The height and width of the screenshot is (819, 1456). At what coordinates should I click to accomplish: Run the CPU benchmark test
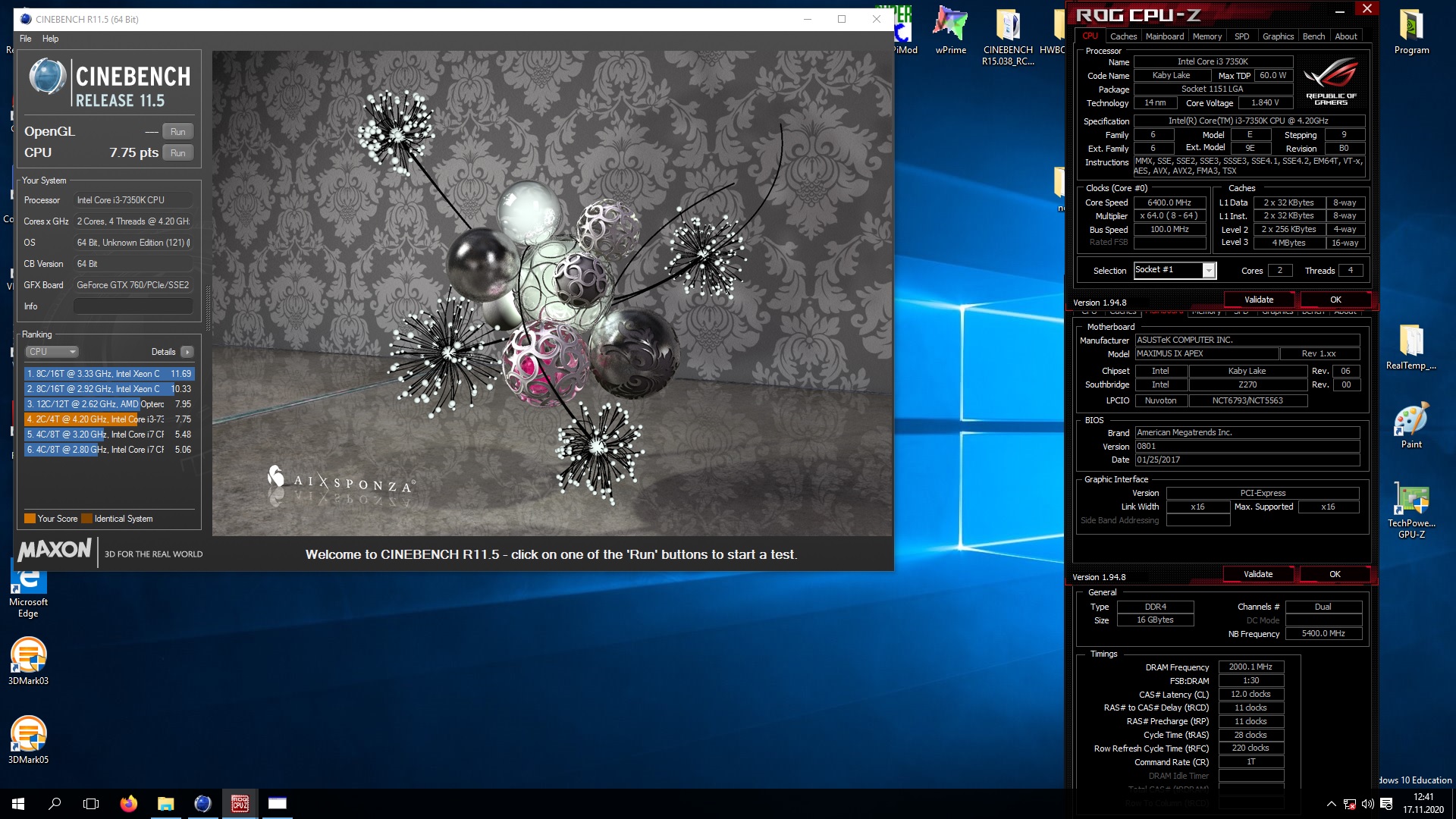click(177, 152)
